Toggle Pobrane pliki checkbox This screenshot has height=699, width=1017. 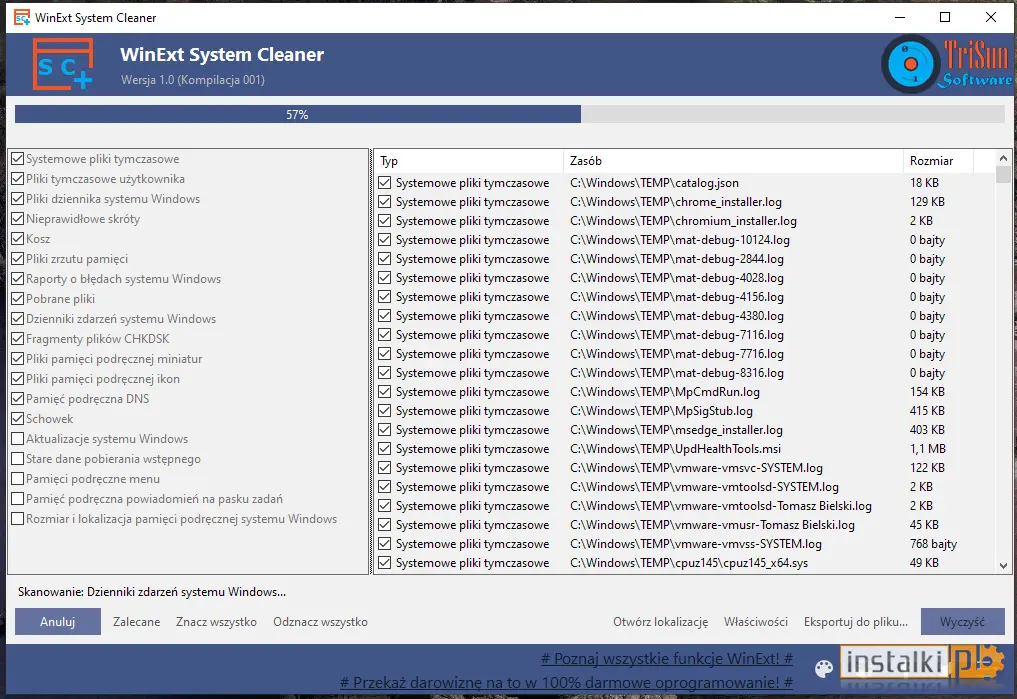pos(18,299)
